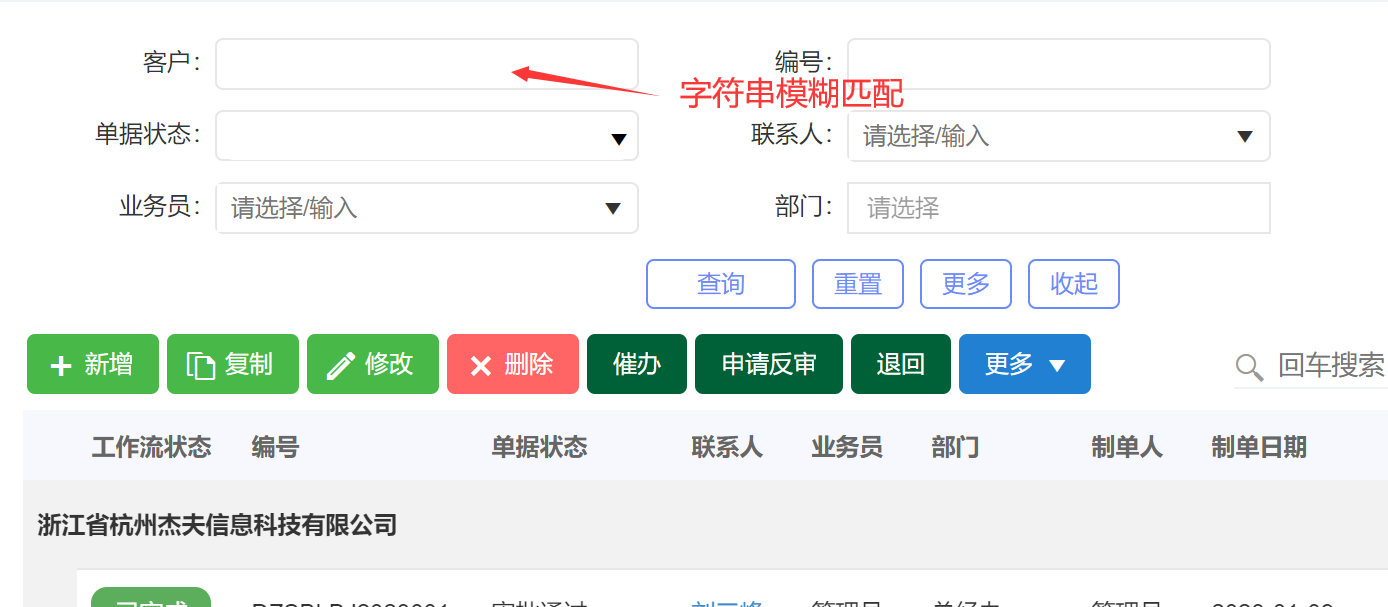Click the 制单日期 column header
1388x607 pixels.
point(1258,447)
